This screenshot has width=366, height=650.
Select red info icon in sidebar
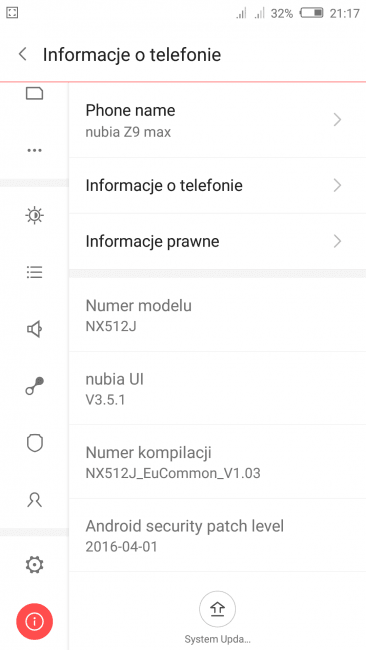tap(34, 621)
